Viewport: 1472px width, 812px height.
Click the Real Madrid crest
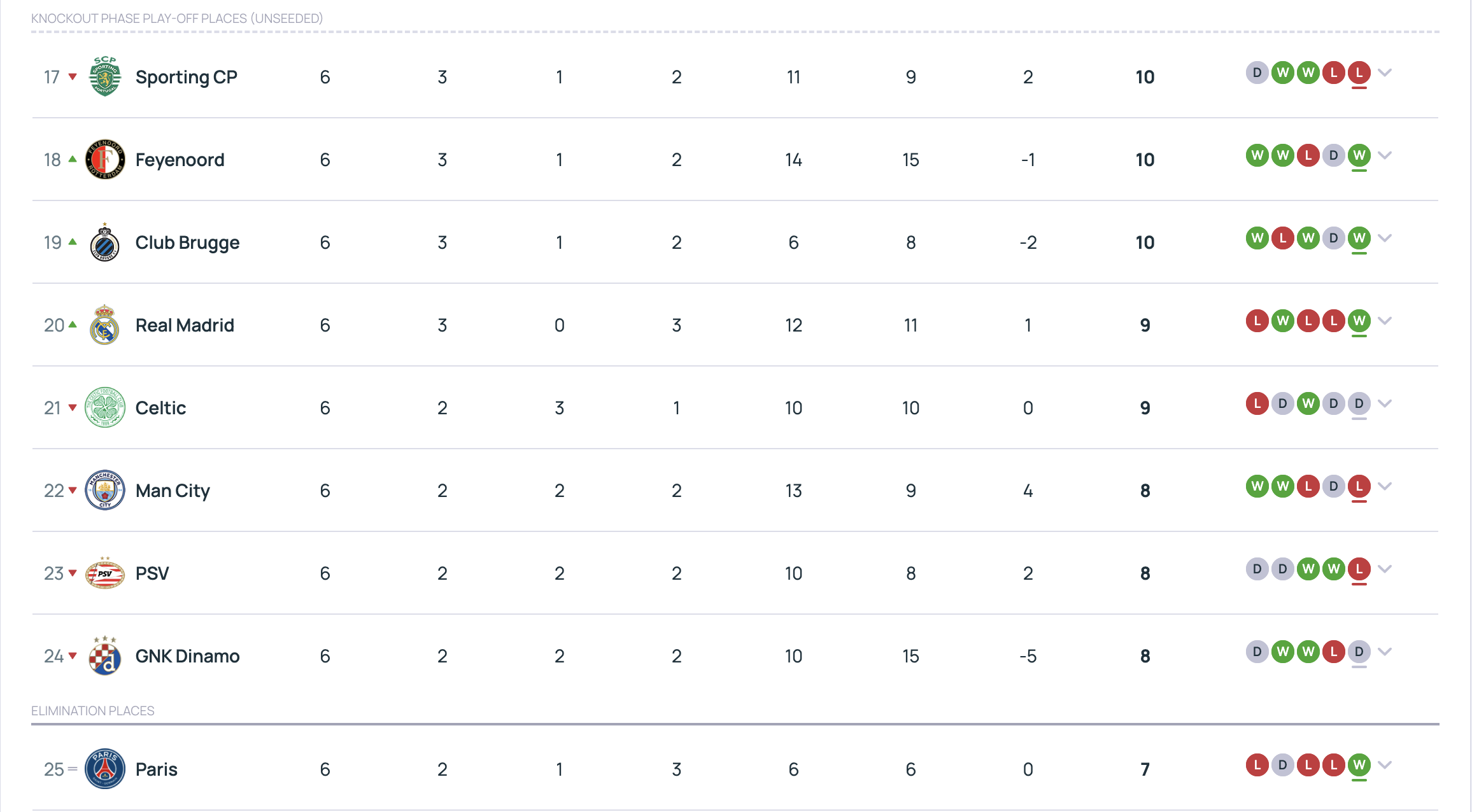(x=105, y=325)
